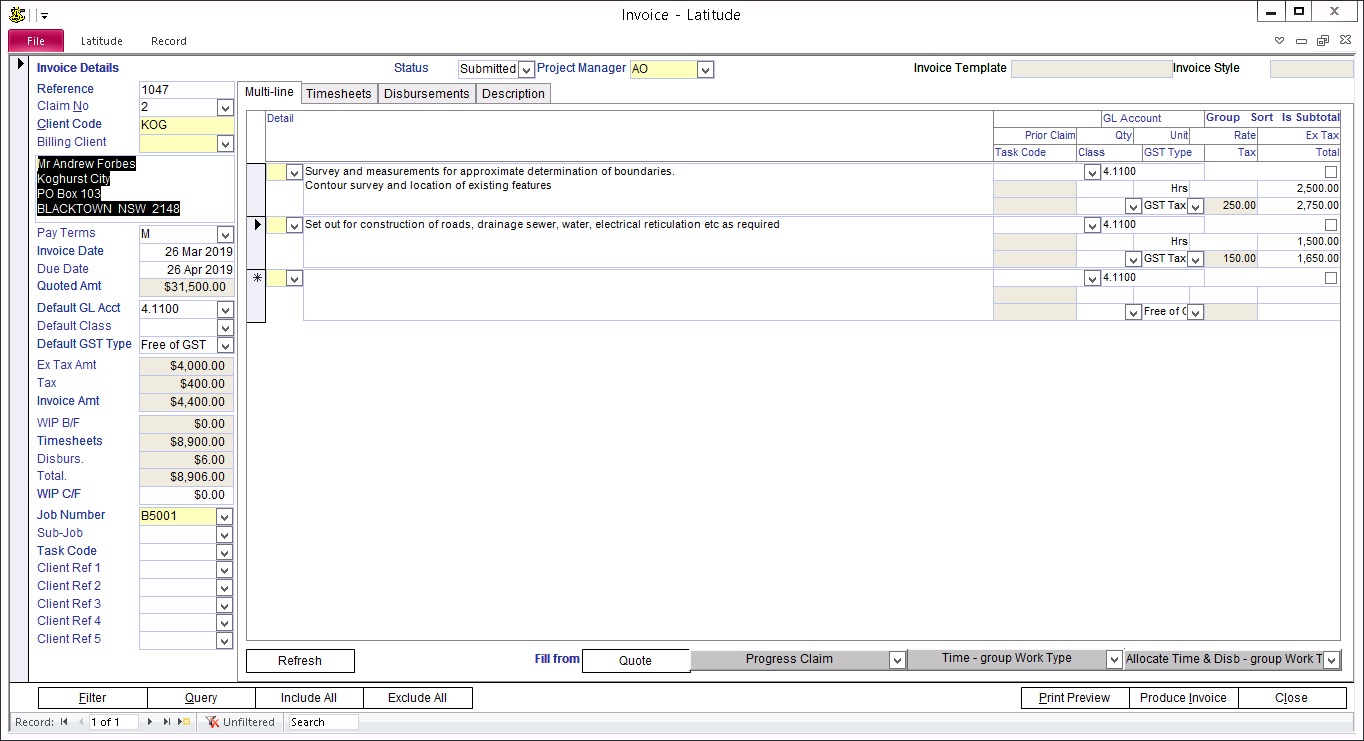The height and width of the screenshot is (741, 1364).
Task: Click the new blank record navigation icon
Action: [x=184, y=722]
